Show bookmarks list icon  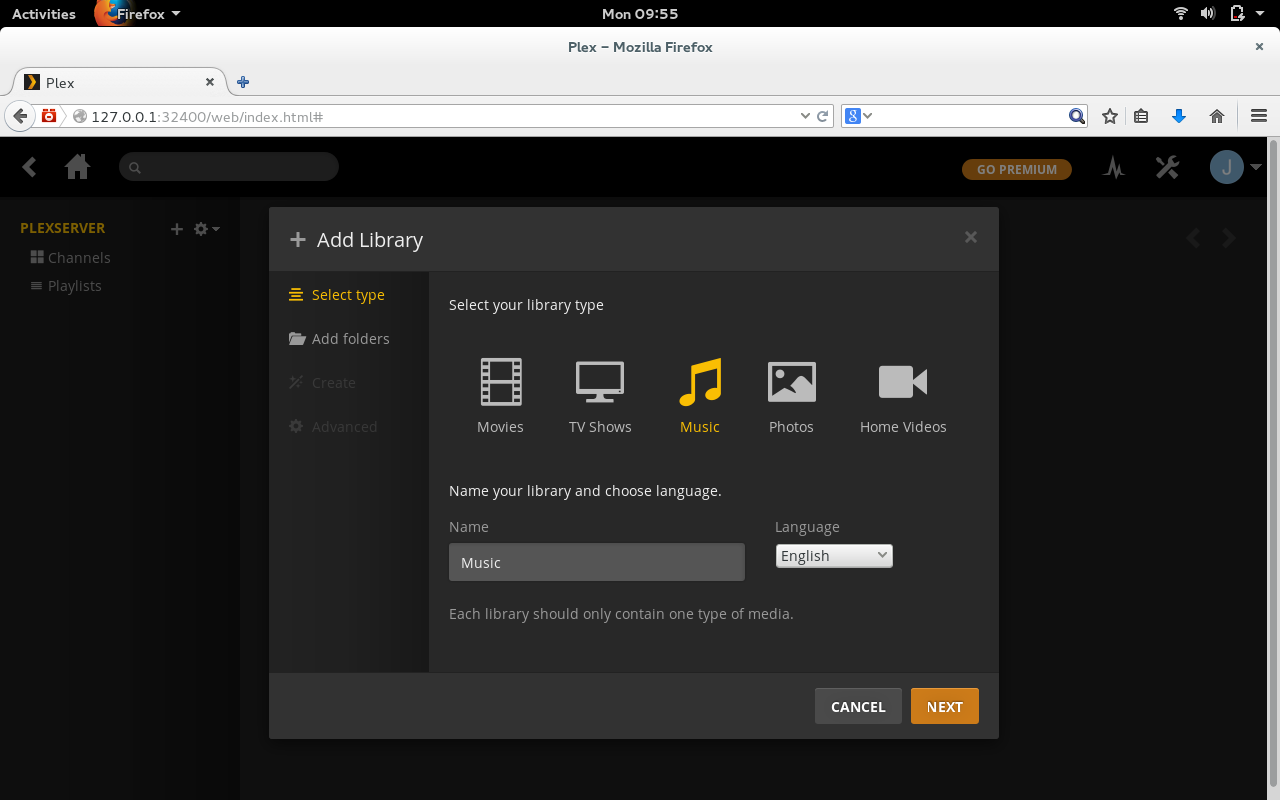pyautogui.click(x=1141, y=116)
